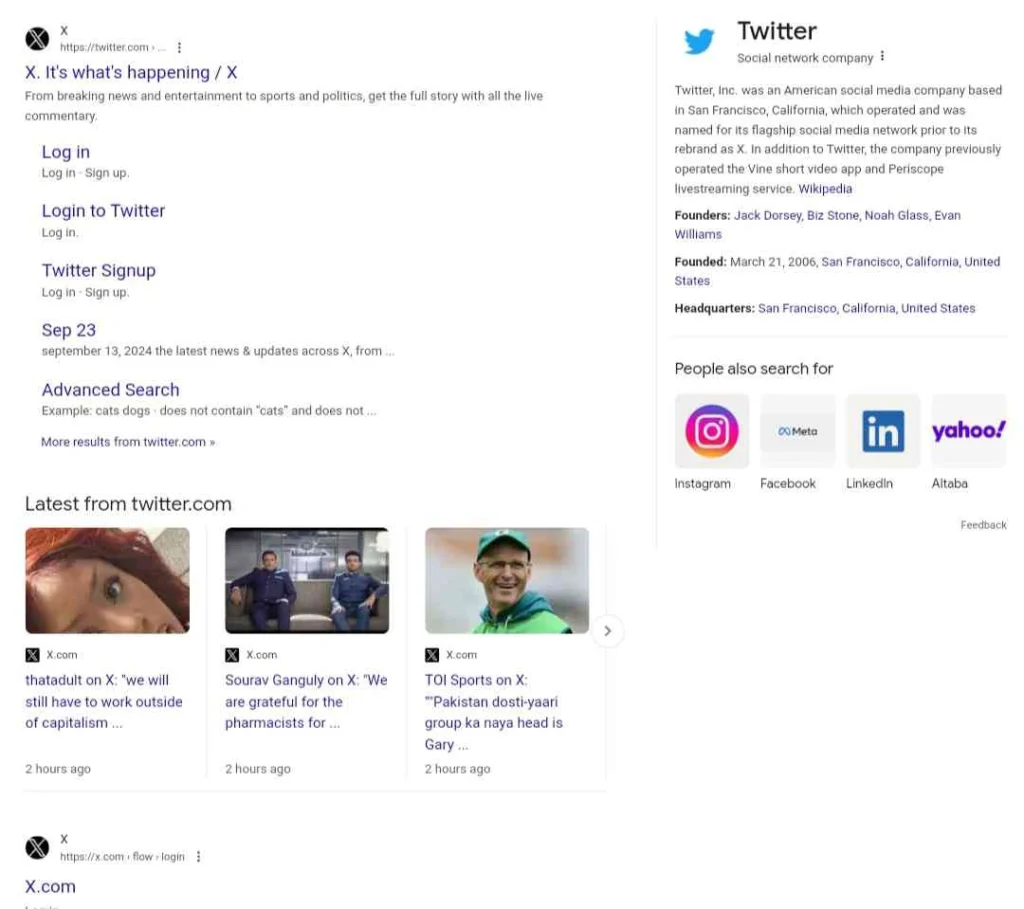1024x909 pixels.
Task: Open the 'Log in' sitelink
Action: point(66,152)
